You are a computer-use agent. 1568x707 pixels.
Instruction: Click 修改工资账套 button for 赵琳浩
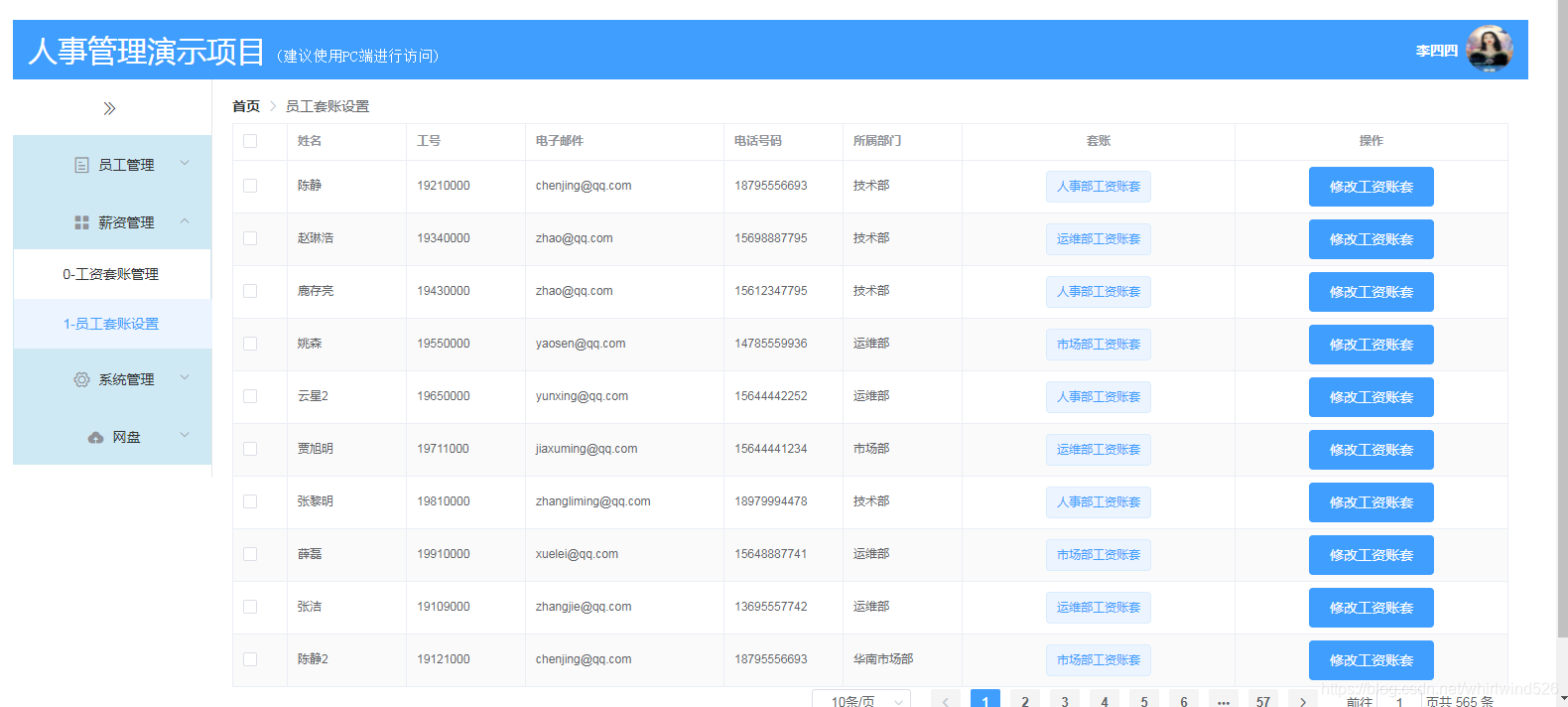coord(1371,239)
